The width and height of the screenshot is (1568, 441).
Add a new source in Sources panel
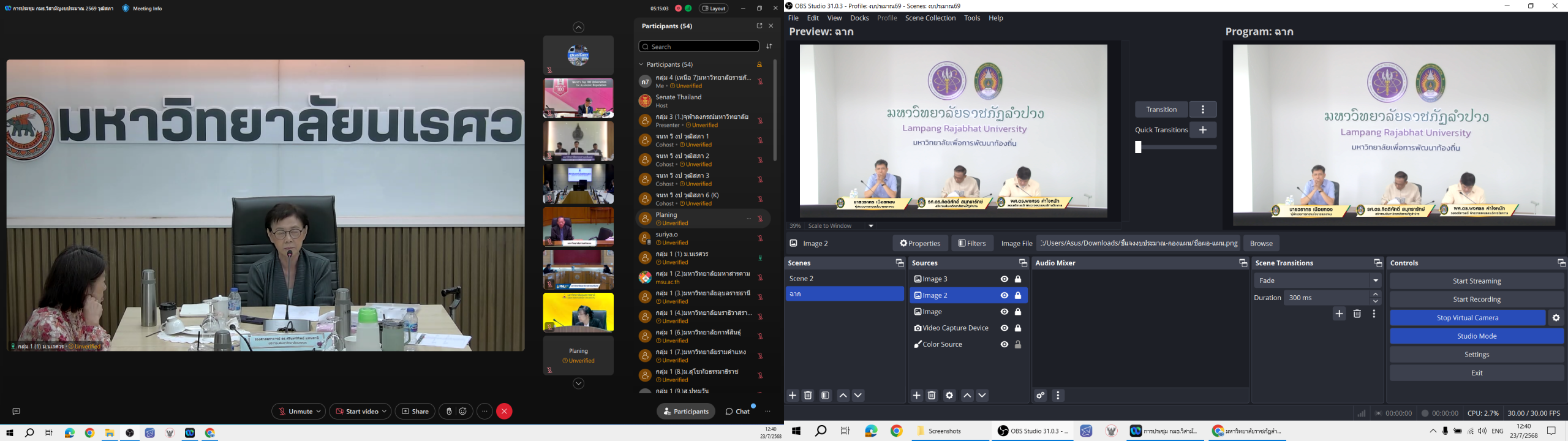tap(916, 396)
